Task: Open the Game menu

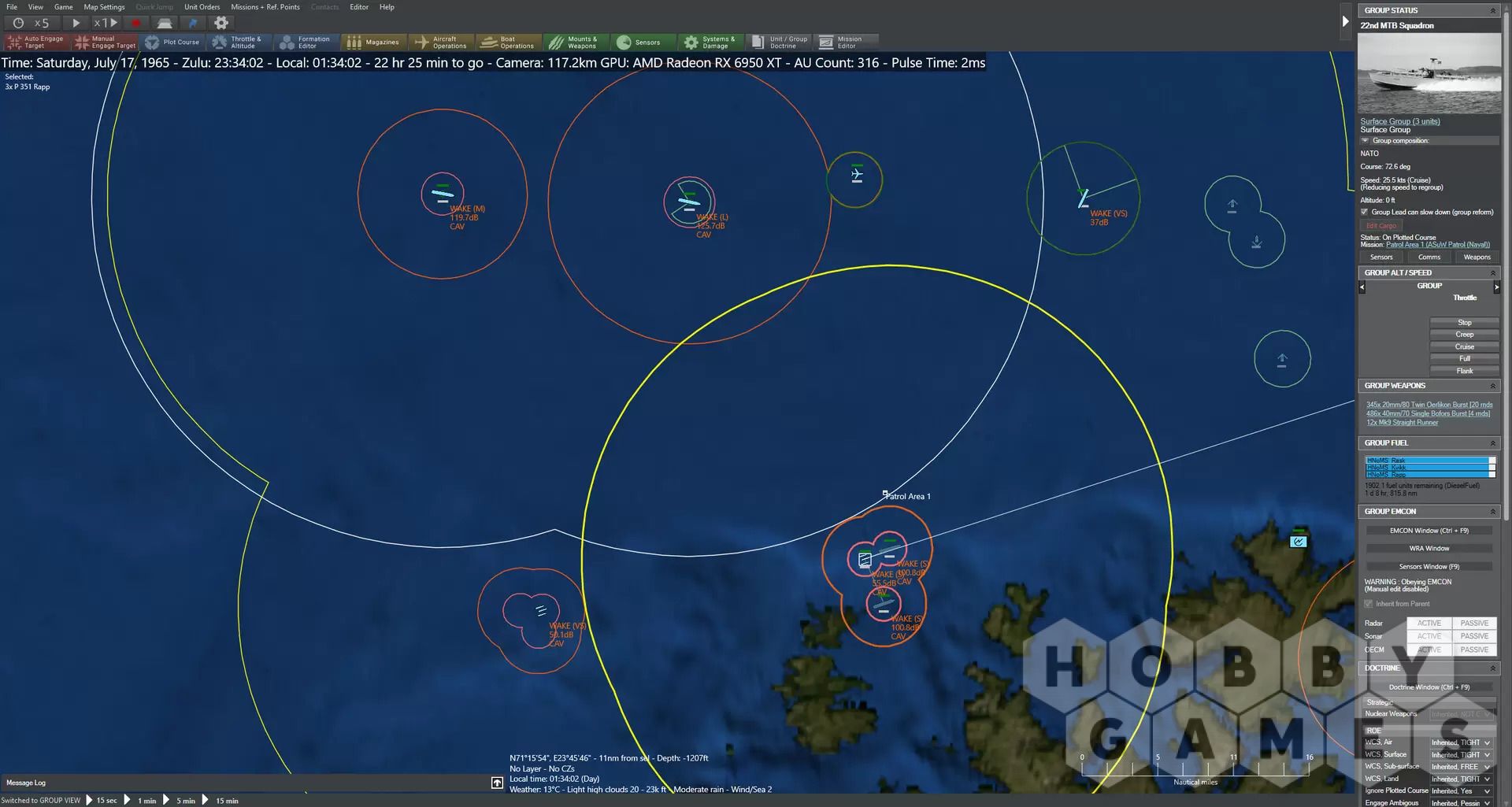Action: point(63,7)
